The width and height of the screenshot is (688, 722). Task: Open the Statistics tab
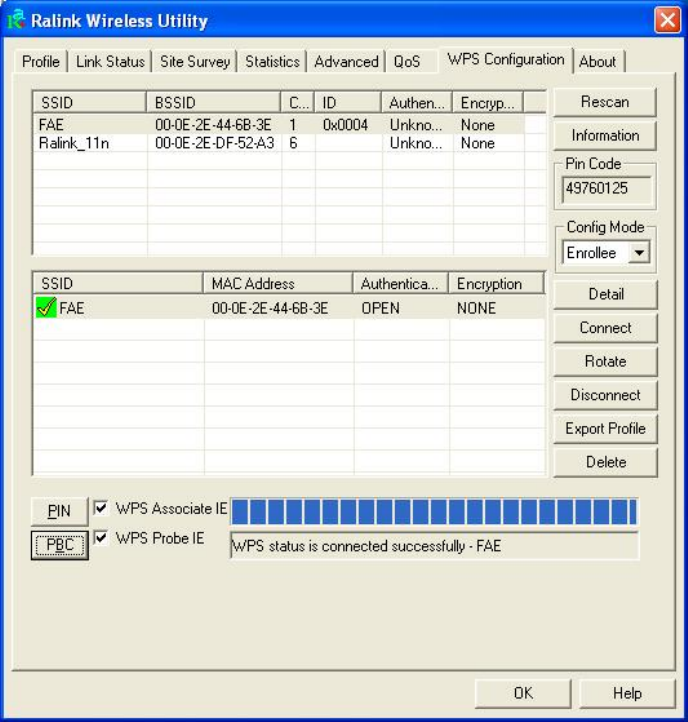(272, 61)
